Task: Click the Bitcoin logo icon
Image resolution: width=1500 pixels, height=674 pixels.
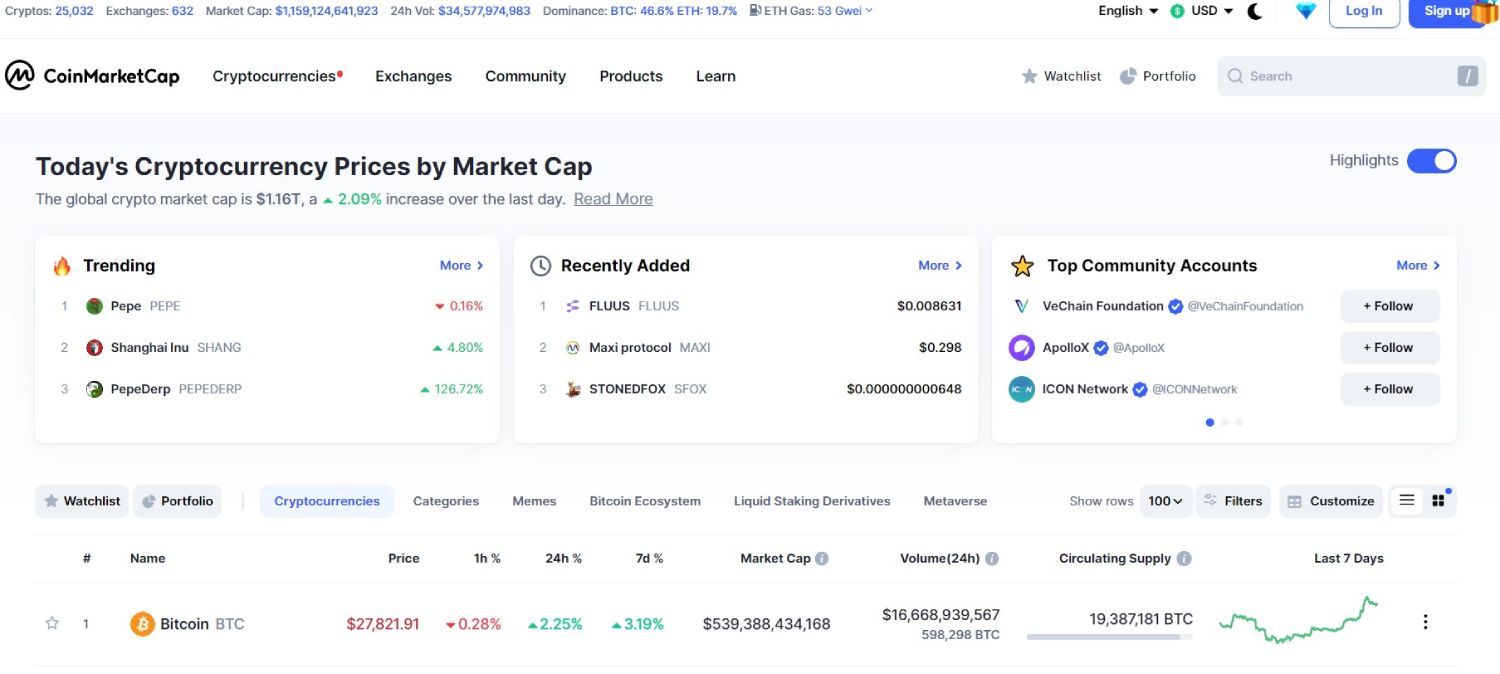Action: click(x=143, y=624)
